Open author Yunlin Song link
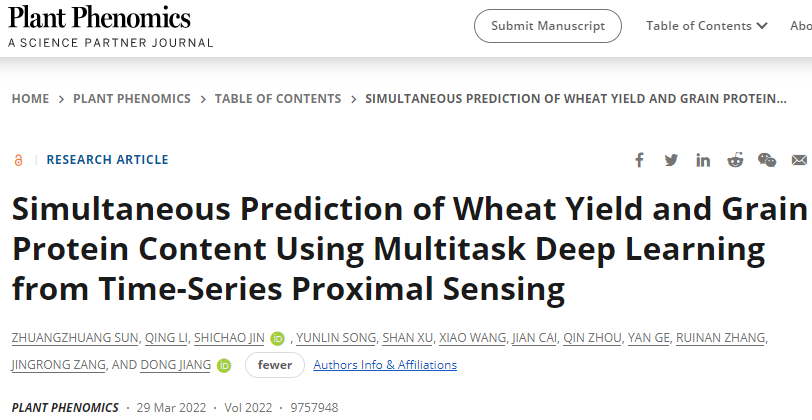 coord(336,338)
